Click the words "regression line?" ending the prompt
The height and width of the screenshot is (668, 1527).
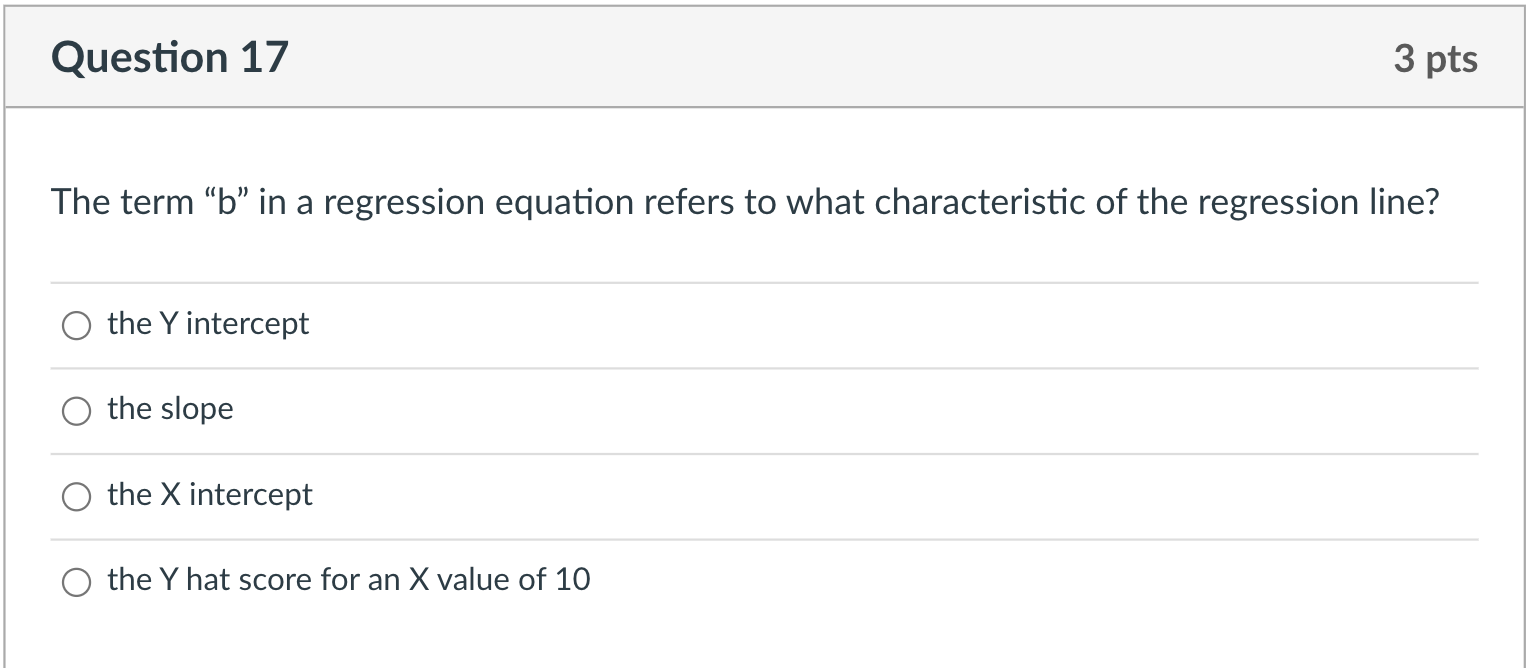coord(1318,203)
